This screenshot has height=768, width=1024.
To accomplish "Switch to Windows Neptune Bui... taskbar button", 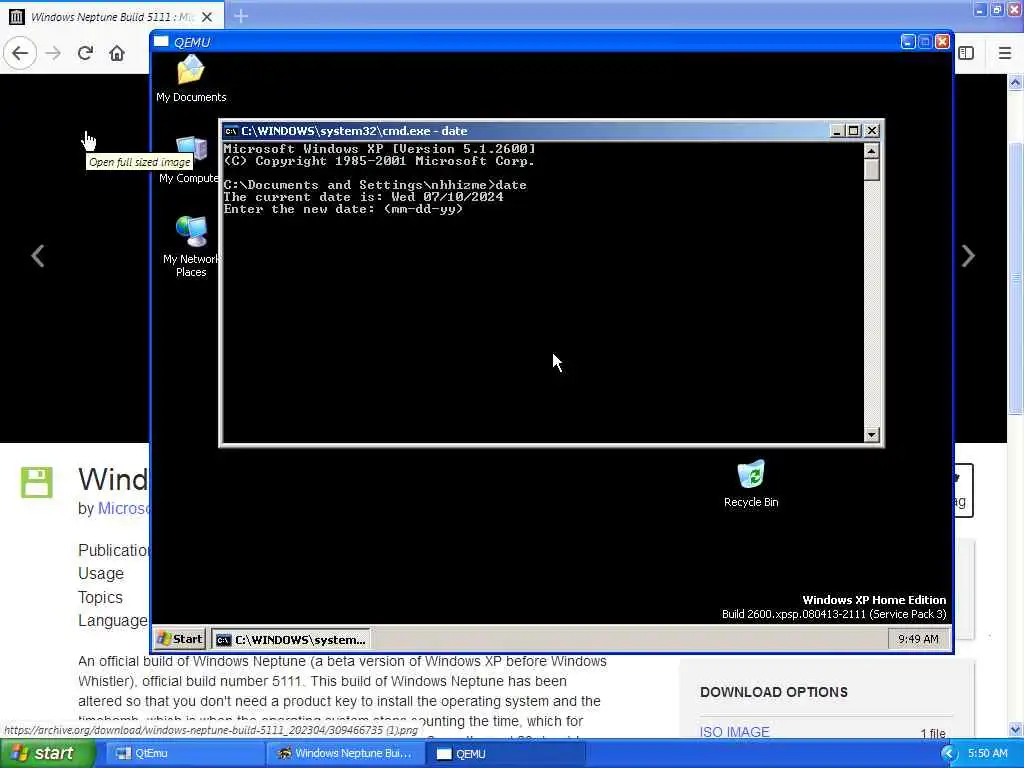I will 345,754.
